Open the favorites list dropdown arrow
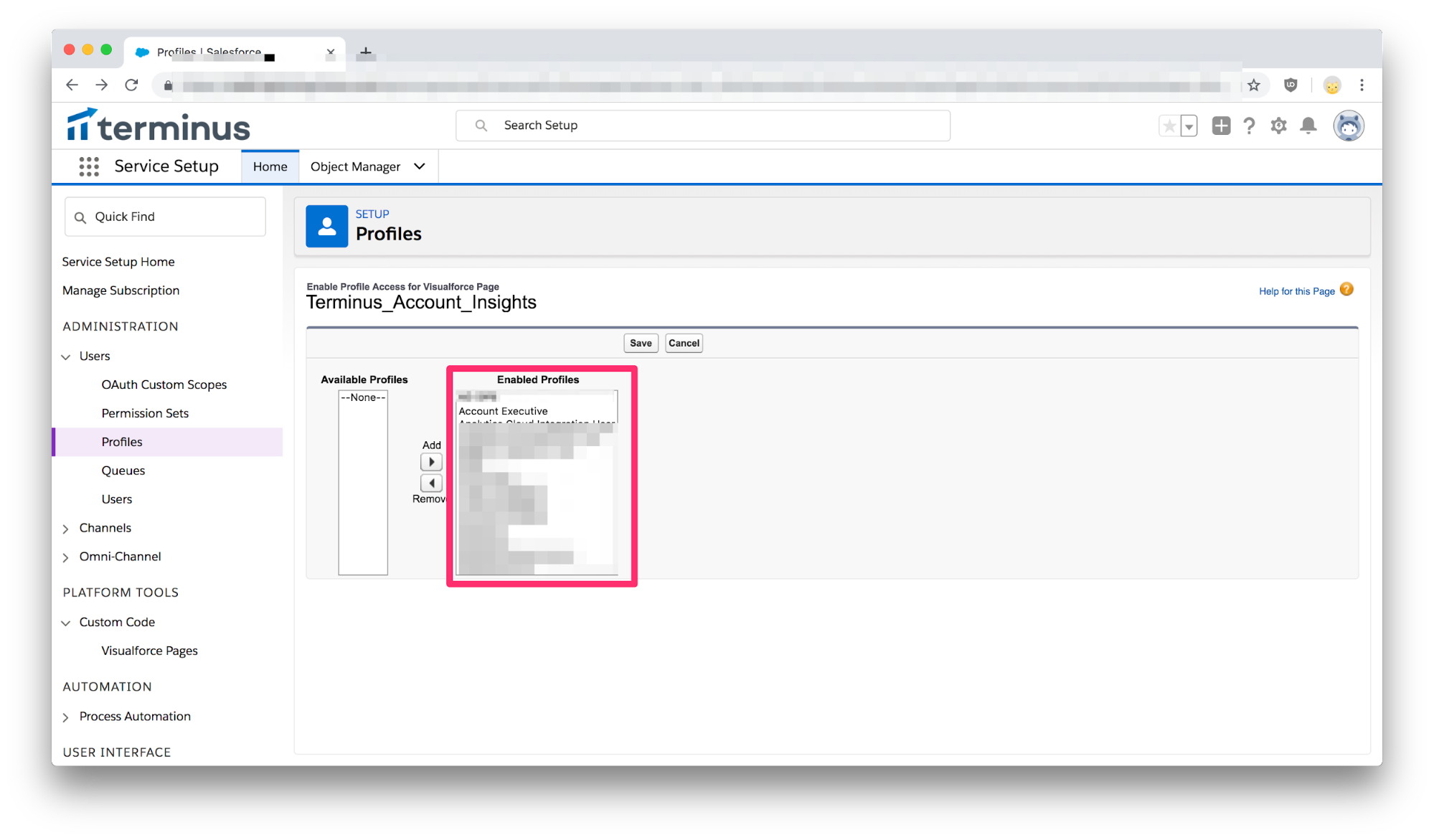Image resolution: width=1434 pixels, height=840 pixels. tap(1189, 126)
